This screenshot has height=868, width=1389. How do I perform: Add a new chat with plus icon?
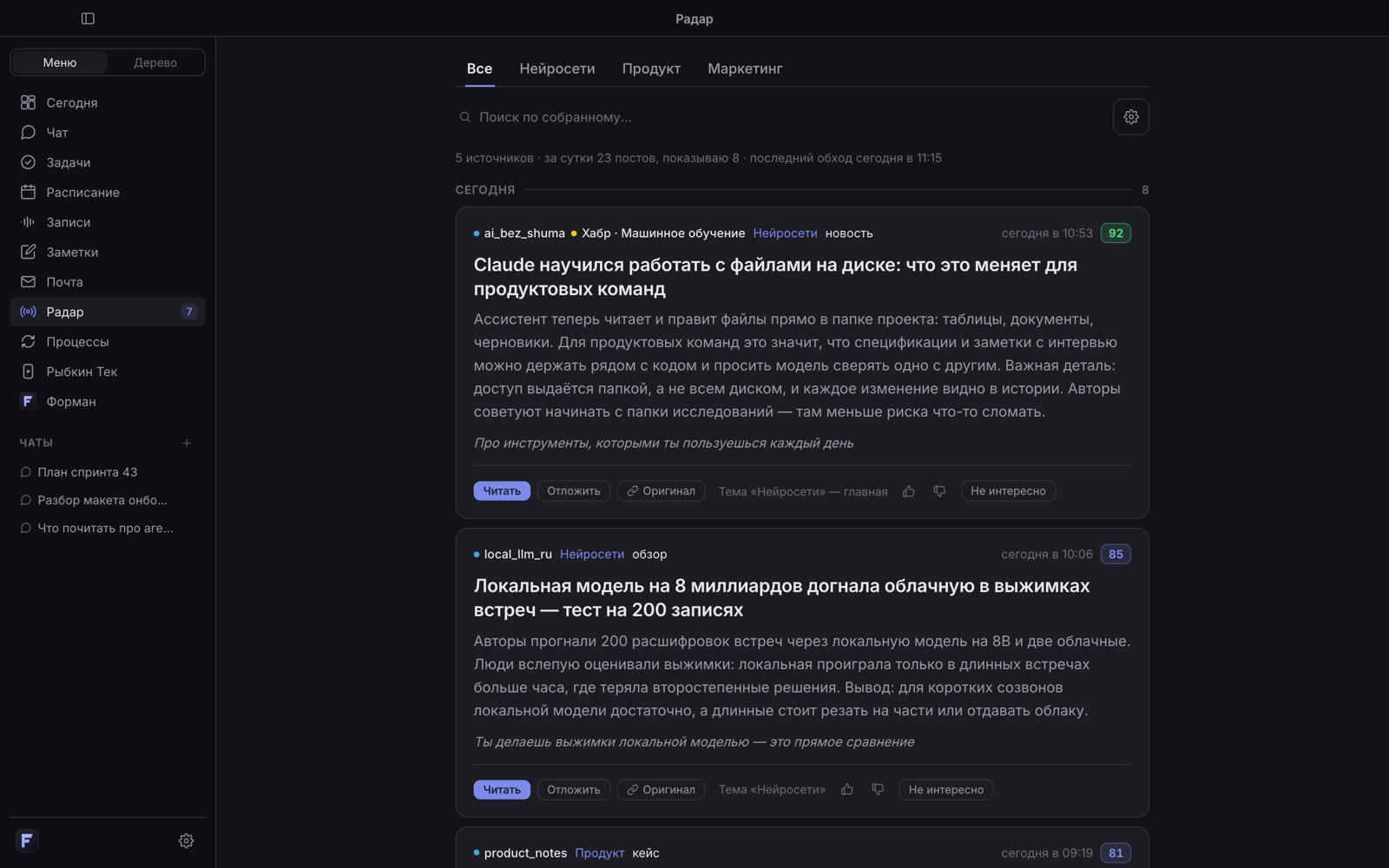[x=187, y=443]
